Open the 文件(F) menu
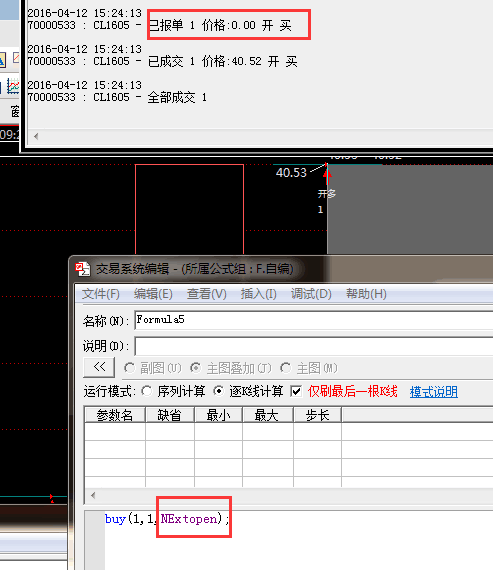493x570 pixels. (x=101, y=294)
